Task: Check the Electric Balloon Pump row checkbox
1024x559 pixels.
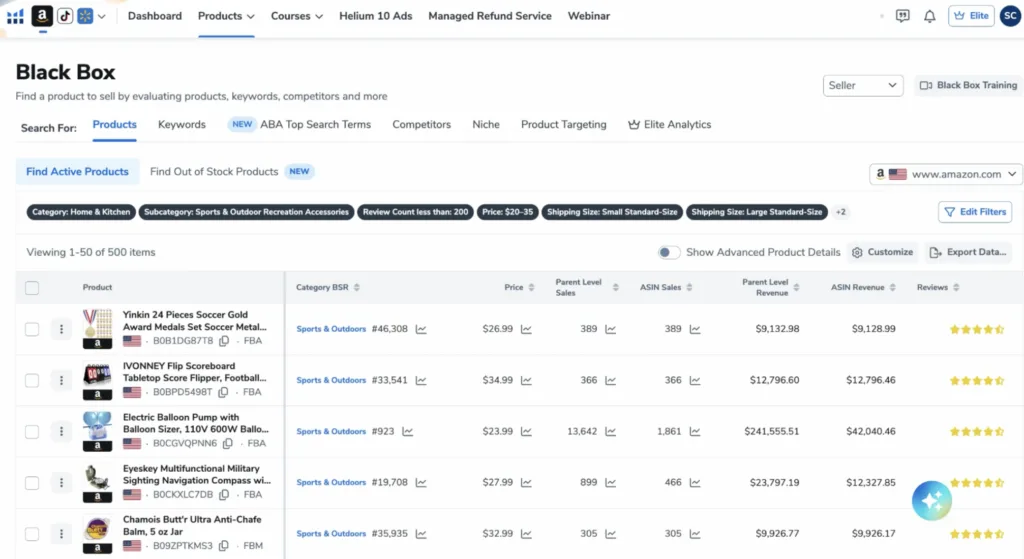Action: 32,432
